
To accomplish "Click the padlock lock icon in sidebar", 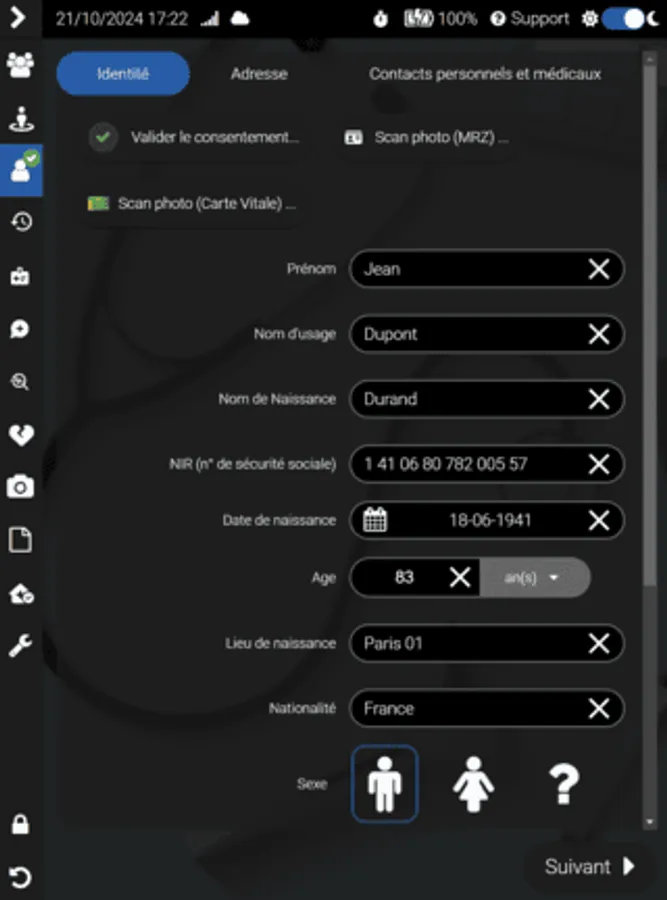I will 20,824.
